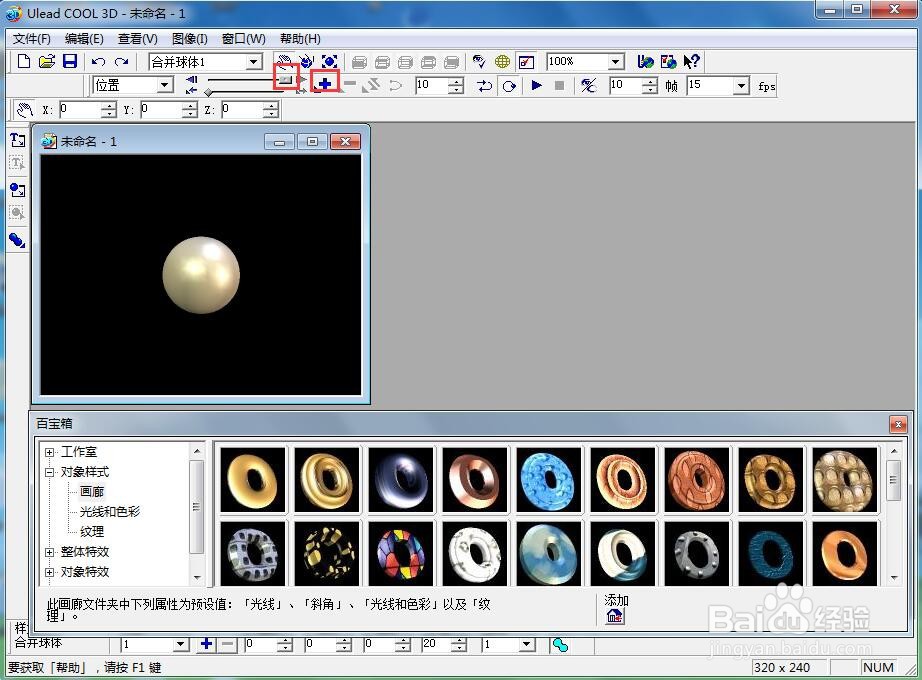The width and height of the screenshot is (922, 680).
Task: Click the cyan link icon in bottom bar
Action: point(560,645)
